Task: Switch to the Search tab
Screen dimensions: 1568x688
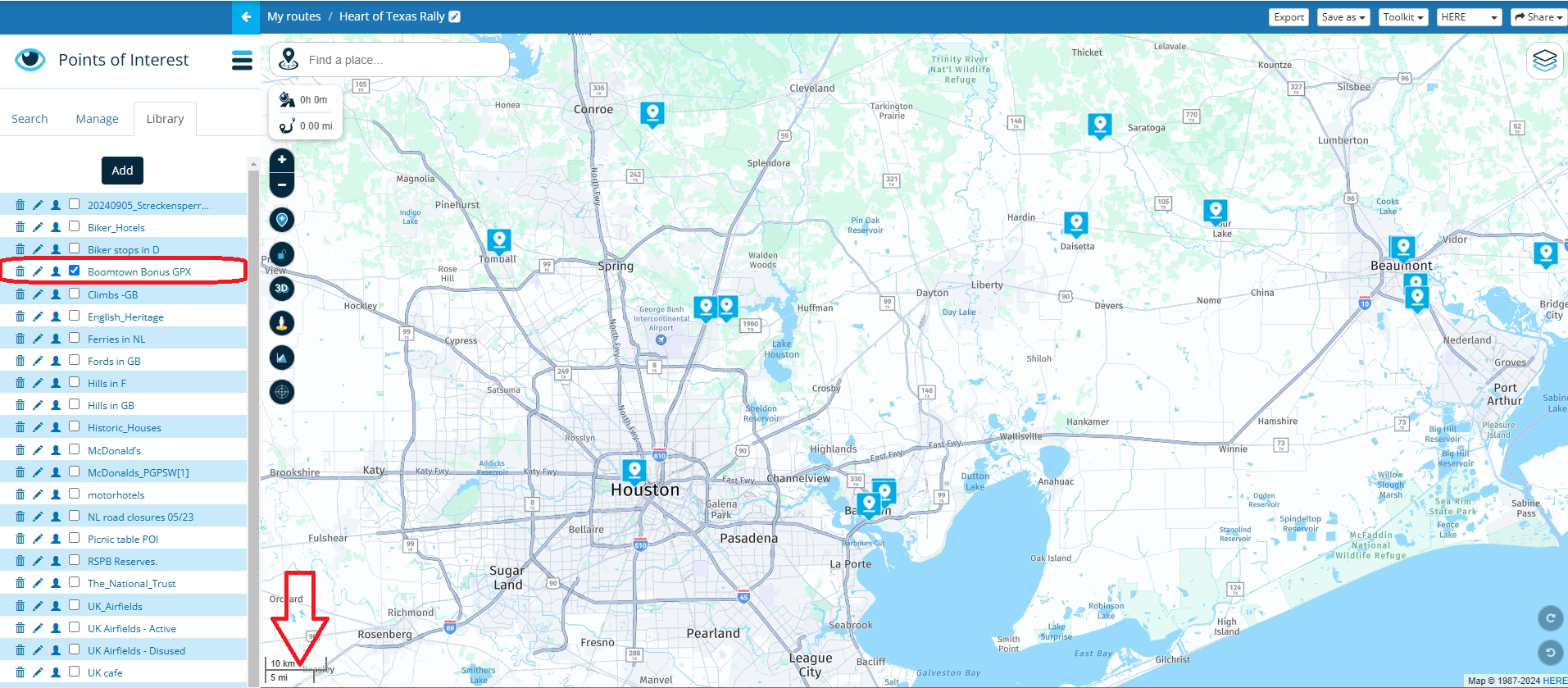Action: (30, 119)
